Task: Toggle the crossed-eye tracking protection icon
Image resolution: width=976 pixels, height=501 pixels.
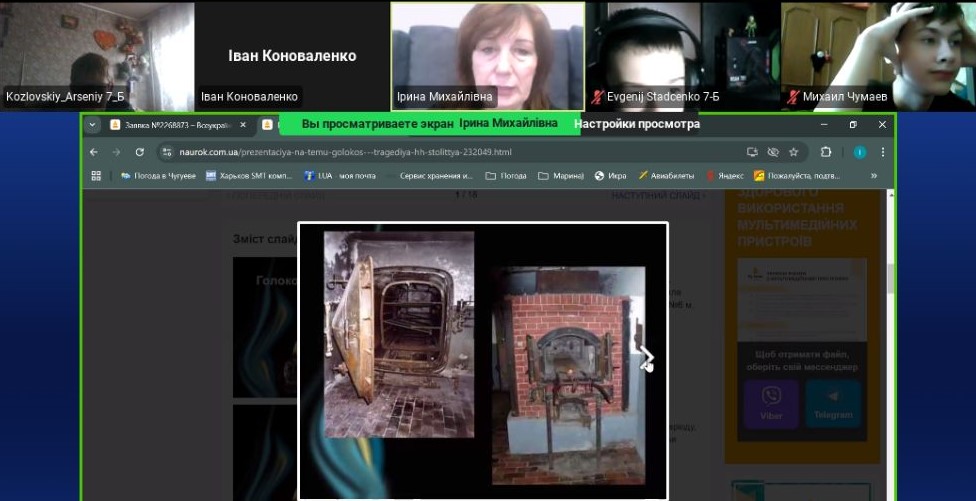Action: [x=773, y=152]
